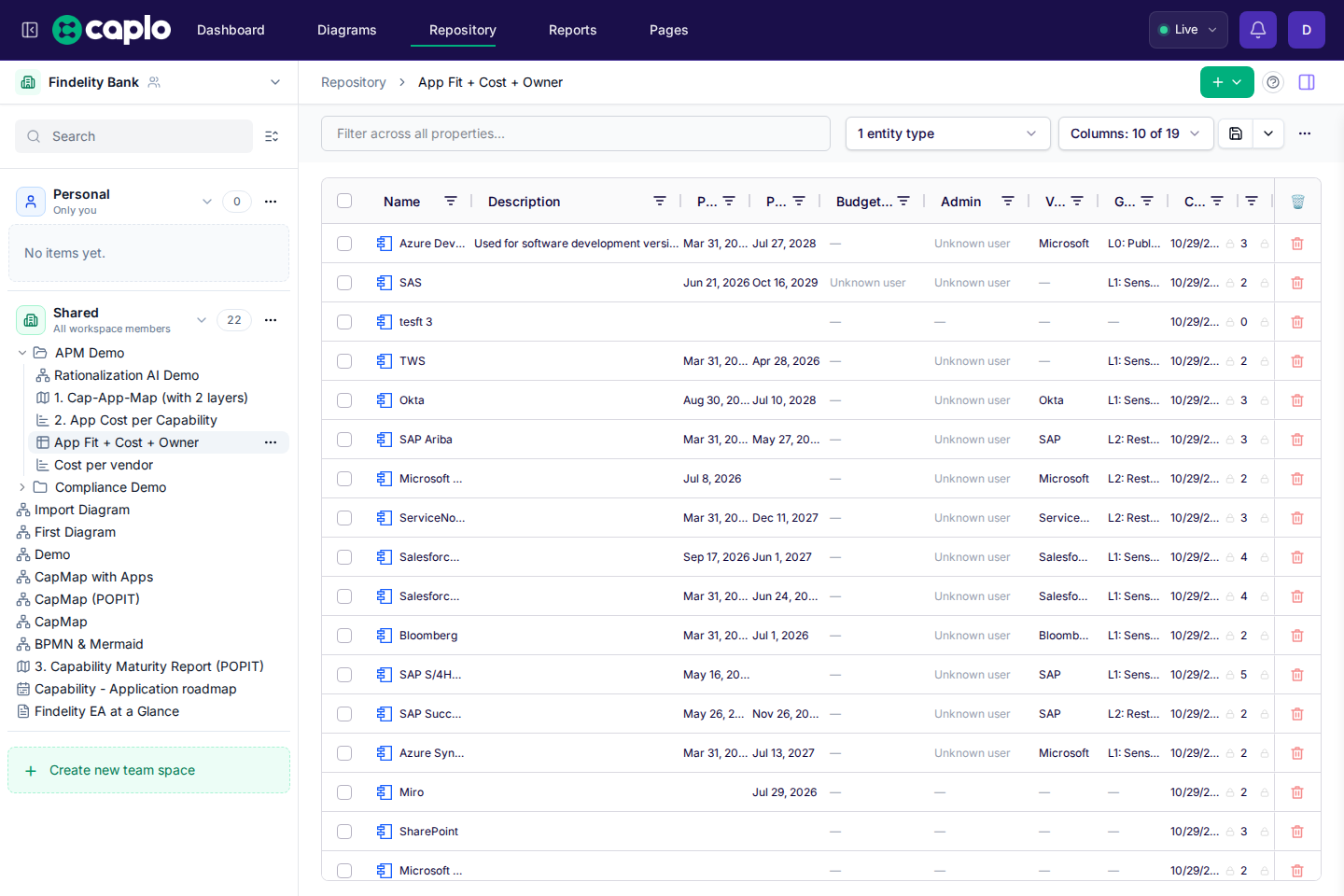Switch to the Reports tab
Screen dimensions: 1344x896
[x=573, y=30]
